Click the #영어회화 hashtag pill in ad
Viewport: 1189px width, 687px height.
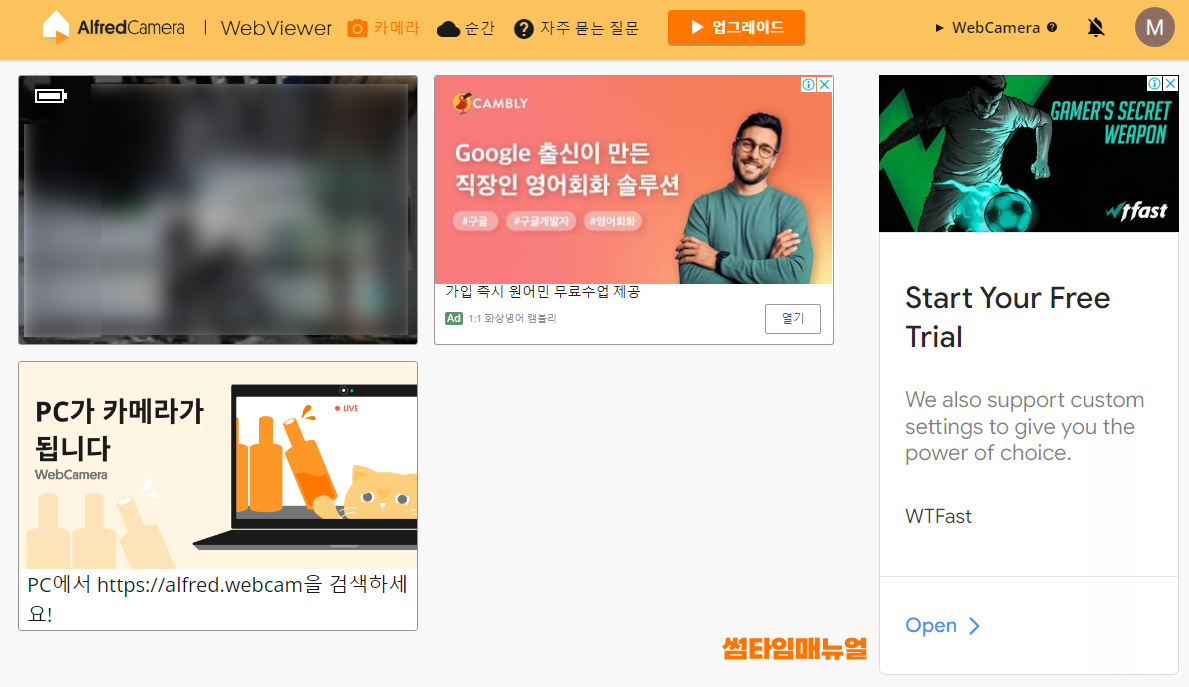tap(613, 221)
